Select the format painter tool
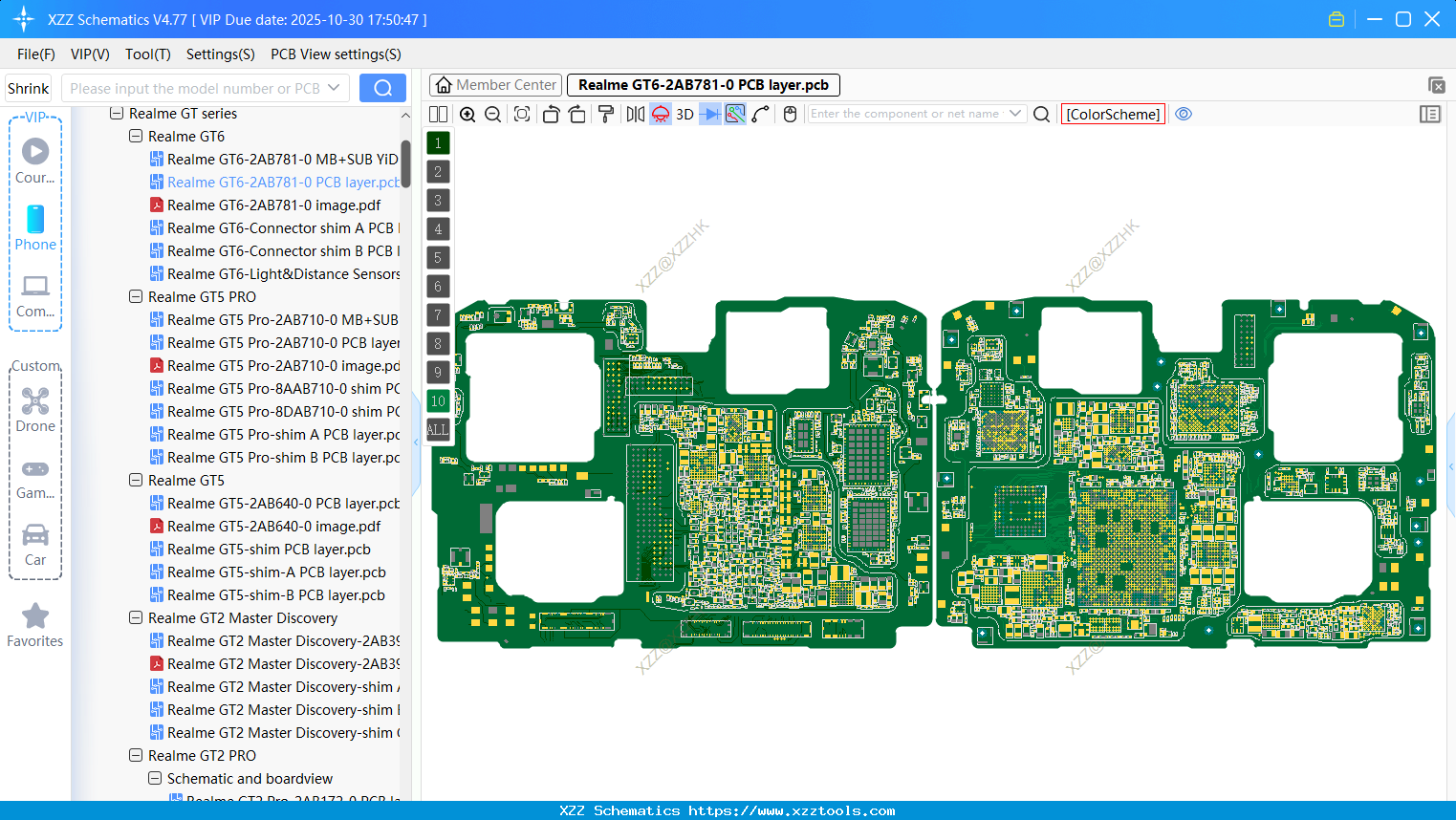Viewport: 1456px width, 820px height. point(606,115)
